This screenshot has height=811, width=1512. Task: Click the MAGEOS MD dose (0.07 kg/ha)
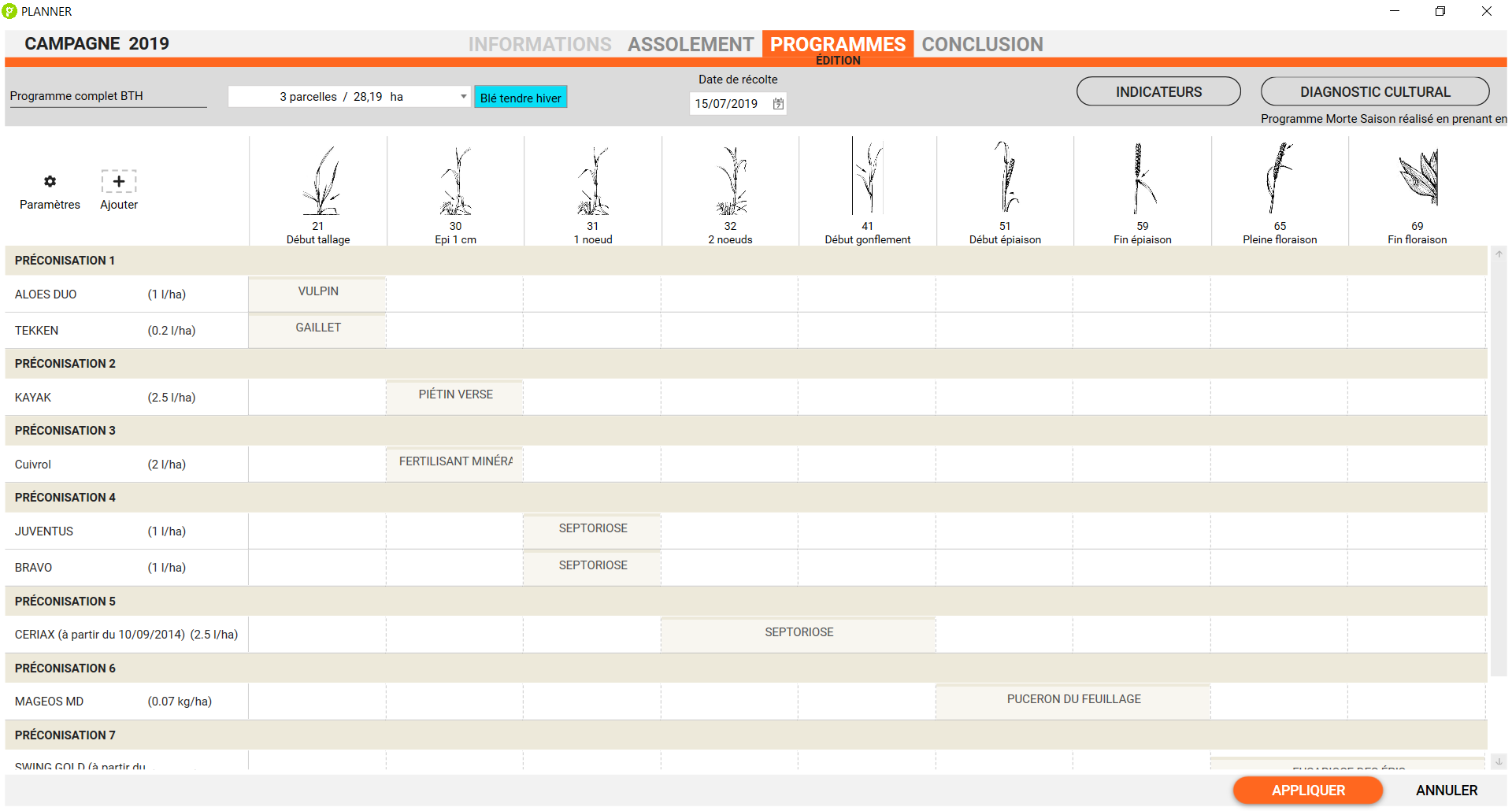[x=180, y=702]
